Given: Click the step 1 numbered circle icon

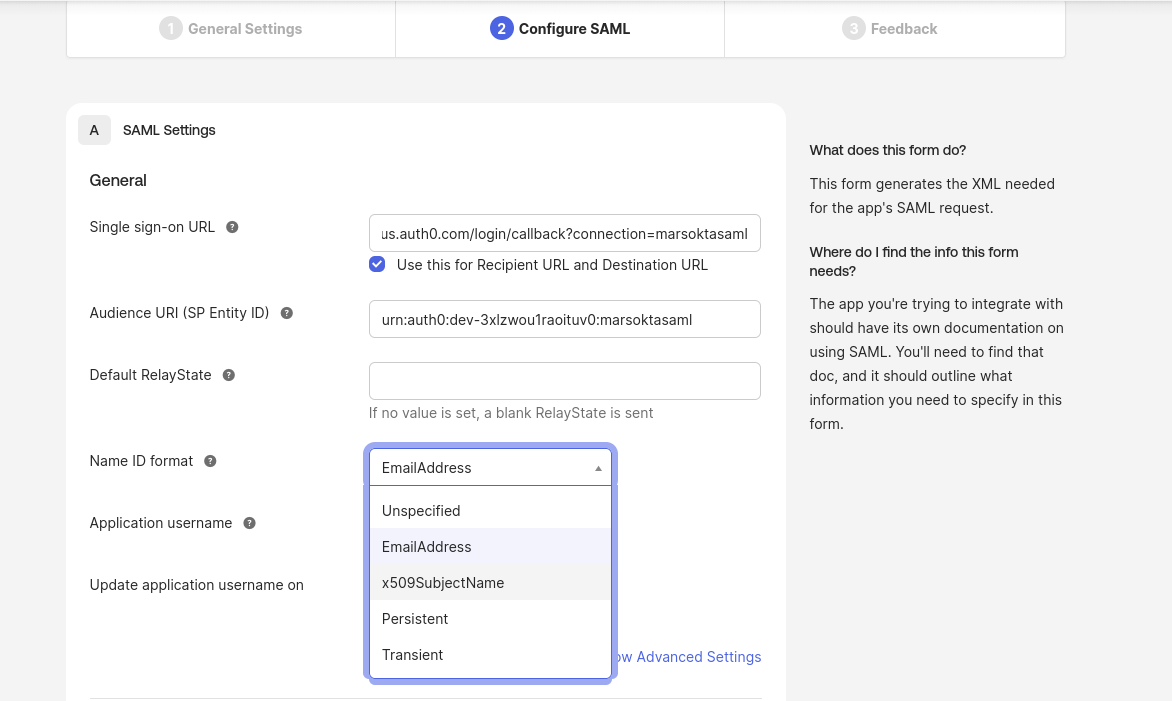Looking at the screenshot, I should (x=170, y=28).
